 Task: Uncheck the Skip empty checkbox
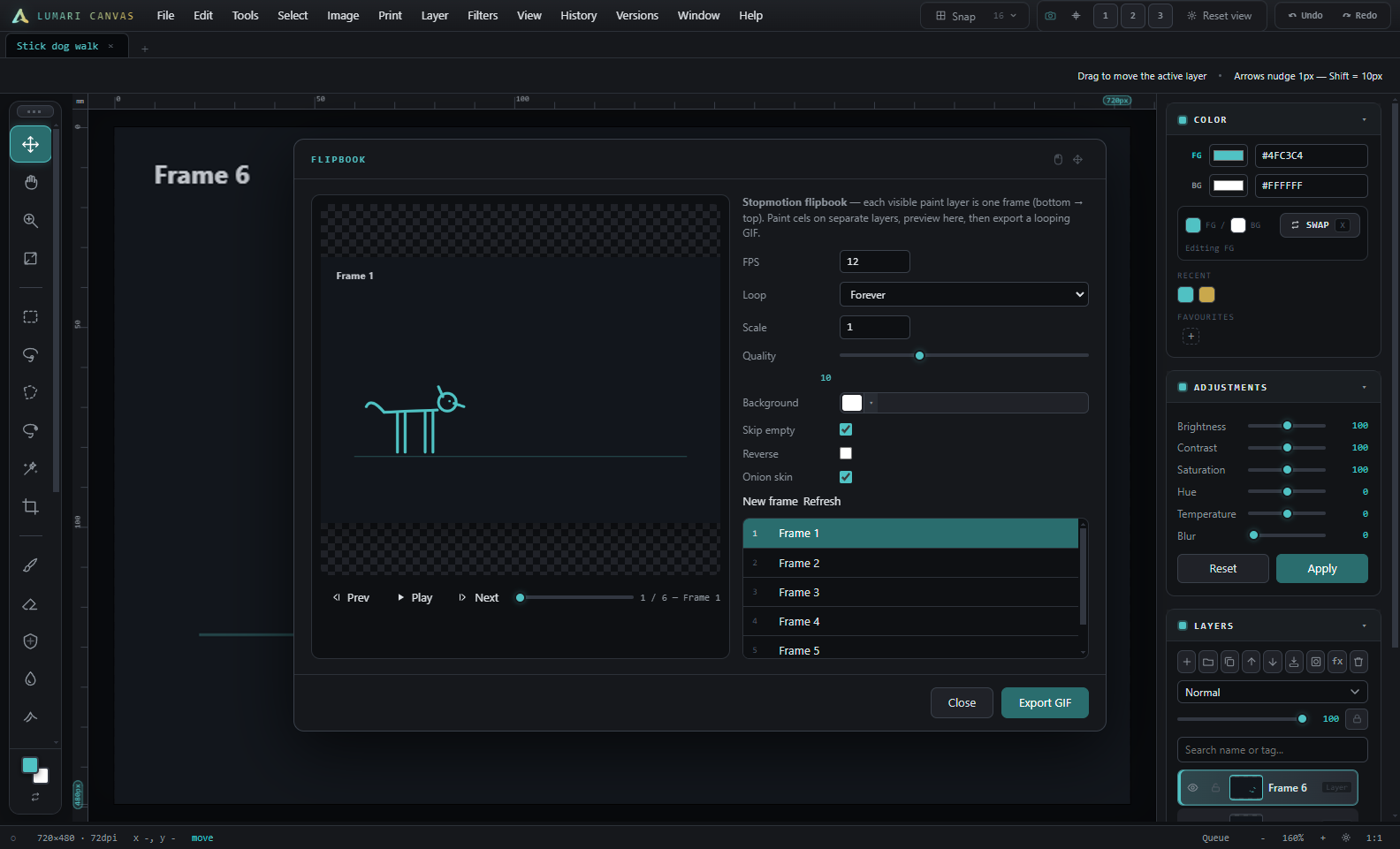[x=846, y=429]
